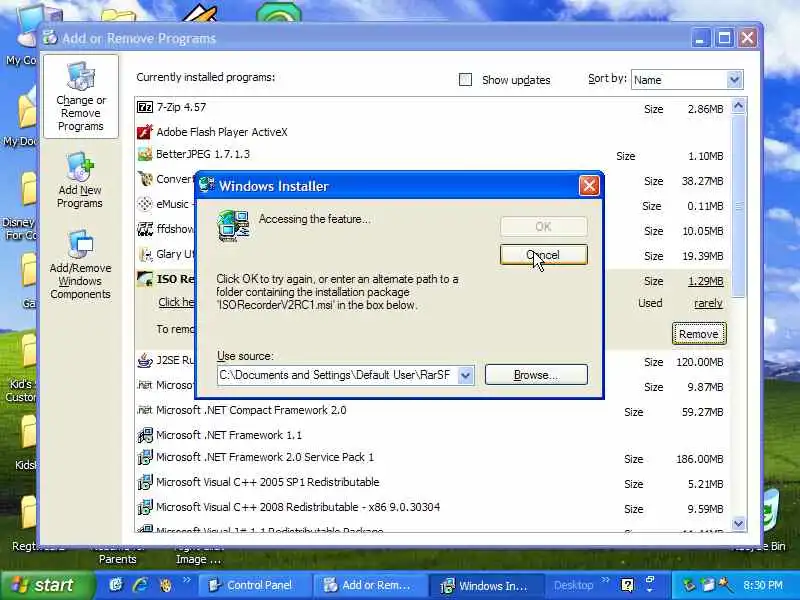Click the Browse... button
Image resolution: width=800 pixels, height=600 pixels.
tap(536, 375)
